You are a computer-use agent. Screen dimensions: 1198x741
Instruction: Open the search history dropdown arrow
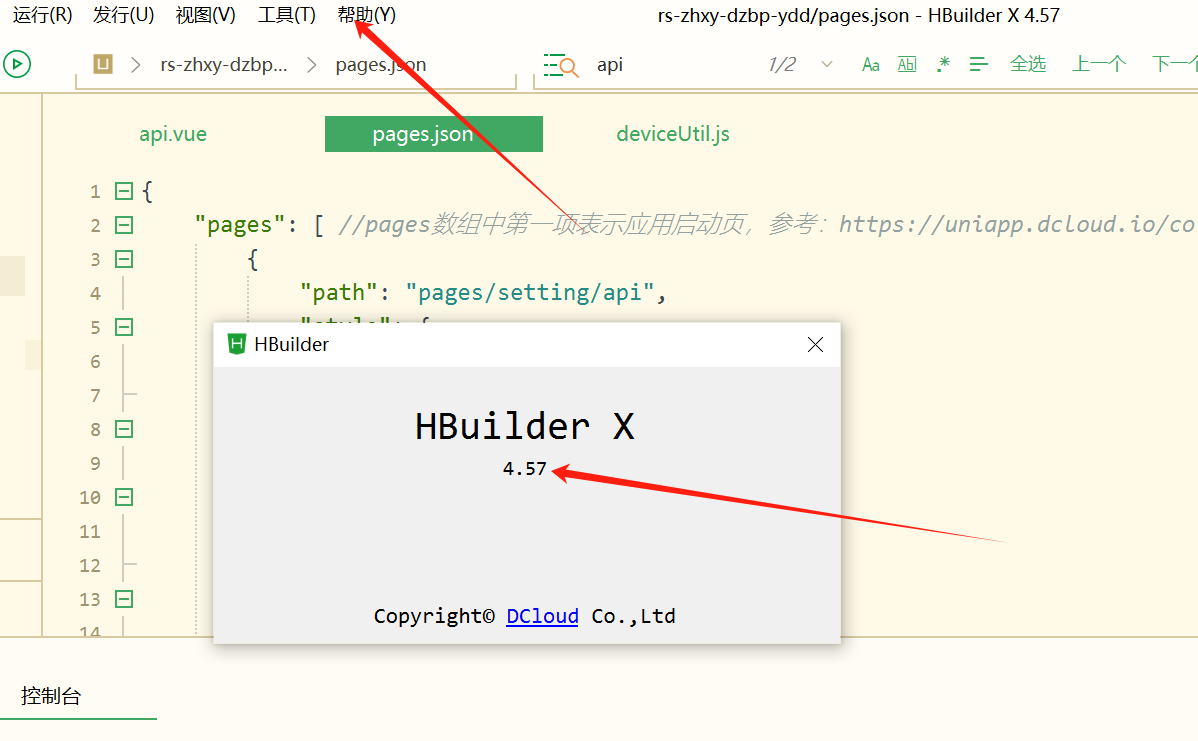click(x=827, y=65)
